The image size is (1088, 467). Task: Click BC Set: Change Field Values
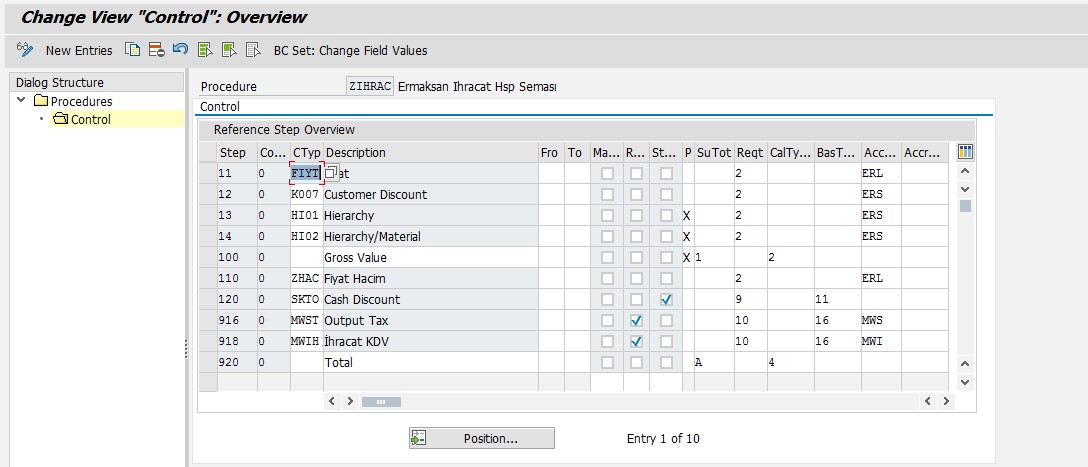350,50
